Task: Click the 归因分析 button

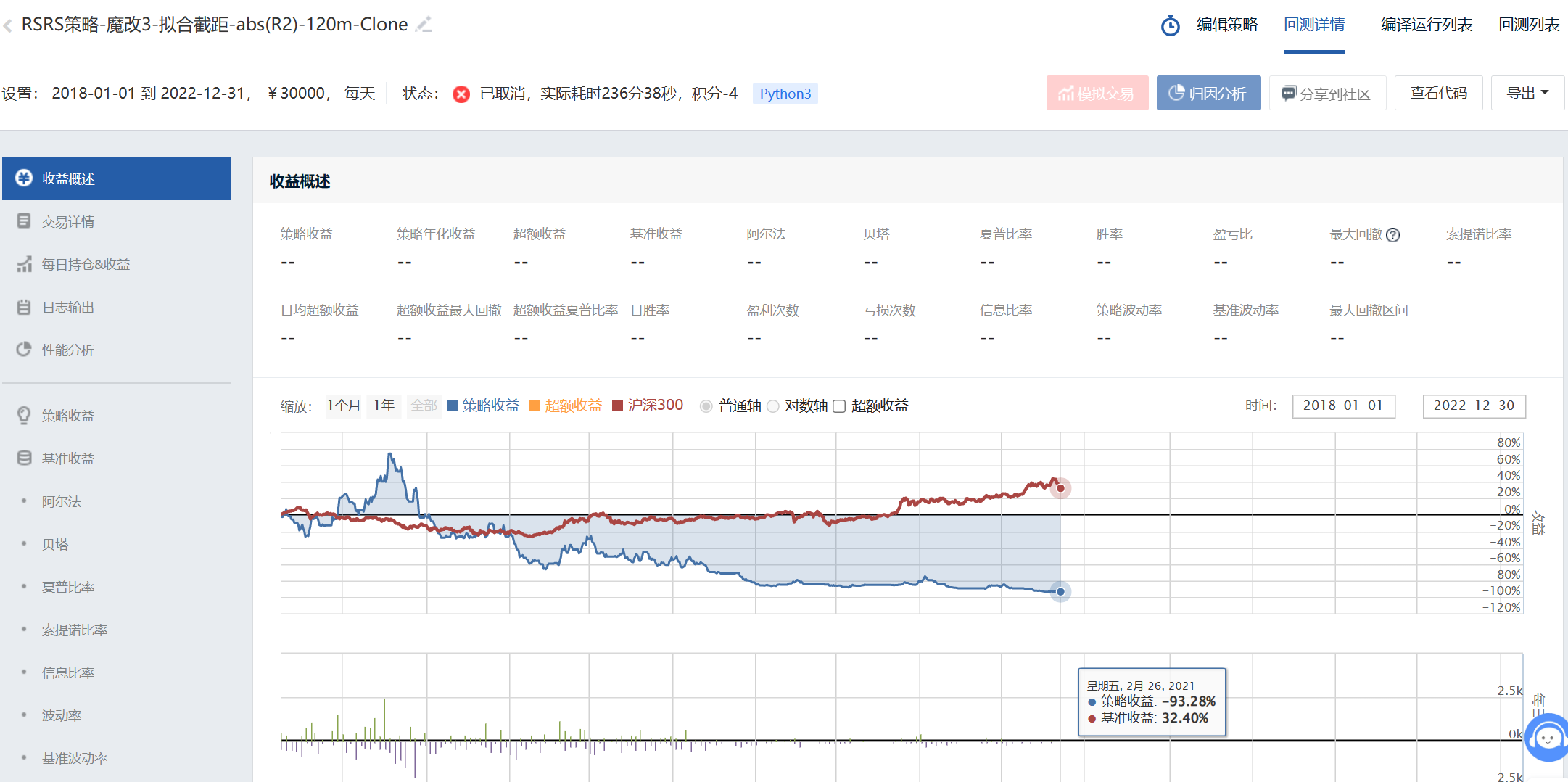Action: [1208, 93]
